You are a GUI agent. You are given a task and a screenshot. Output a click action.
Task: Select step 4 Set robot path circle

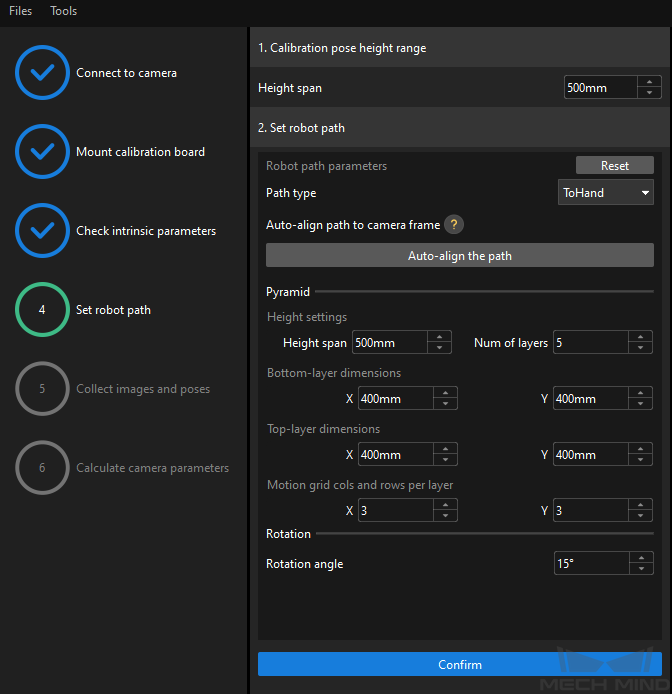42,310
